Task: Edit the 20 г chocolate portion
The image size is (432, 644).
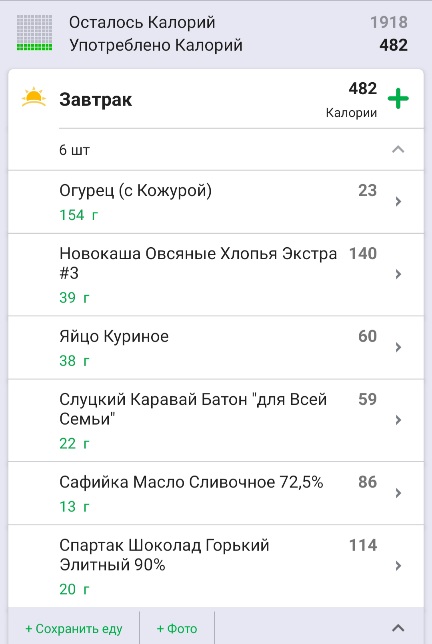Action: pos(74,589)
